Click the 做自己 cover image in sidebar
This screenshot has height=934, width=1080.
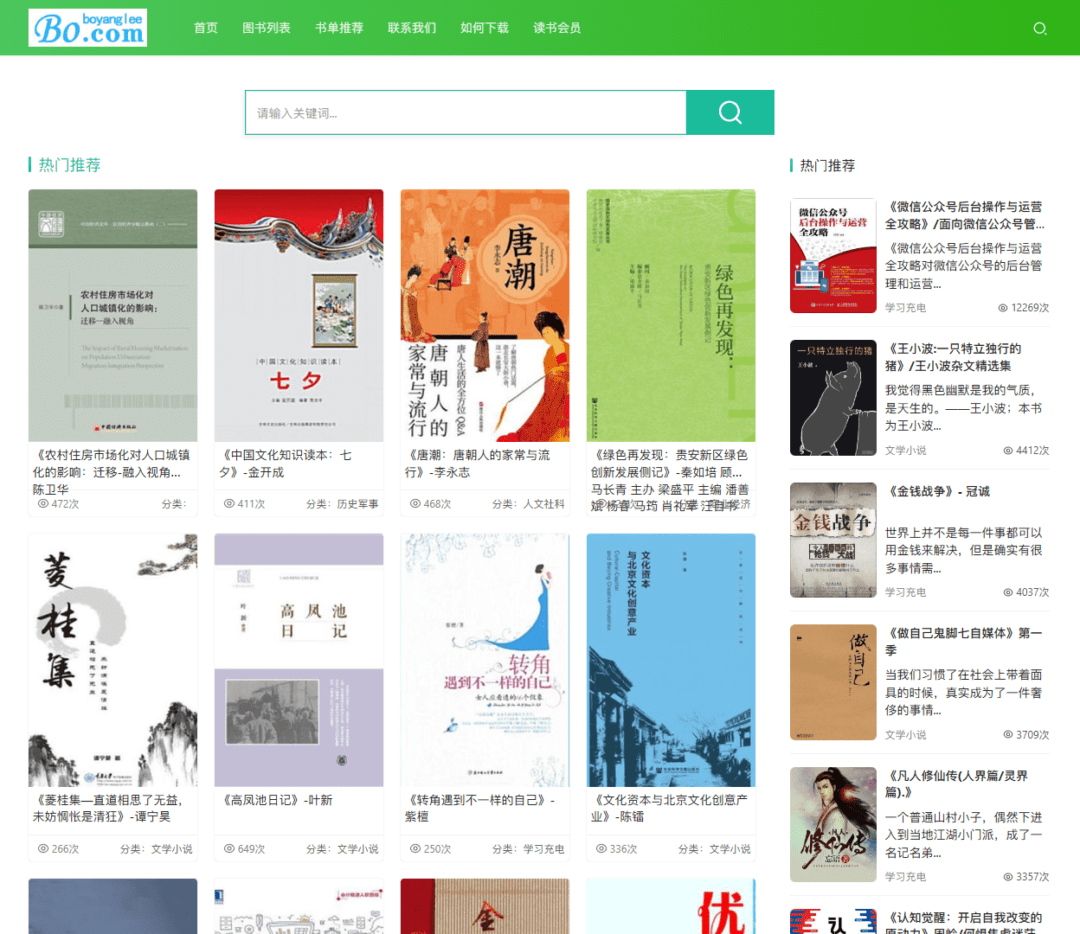point(833,682)
